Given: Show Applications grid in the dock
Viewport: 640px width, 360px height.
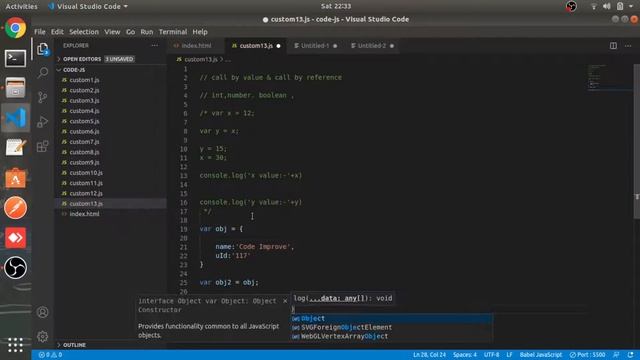Looking at the screenshot, I should point(16,345).
